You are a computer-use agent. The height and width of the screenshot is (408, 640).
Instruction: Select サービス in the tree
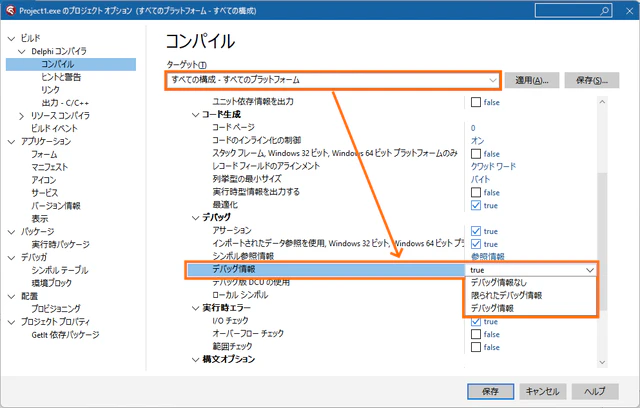[44, 193]
